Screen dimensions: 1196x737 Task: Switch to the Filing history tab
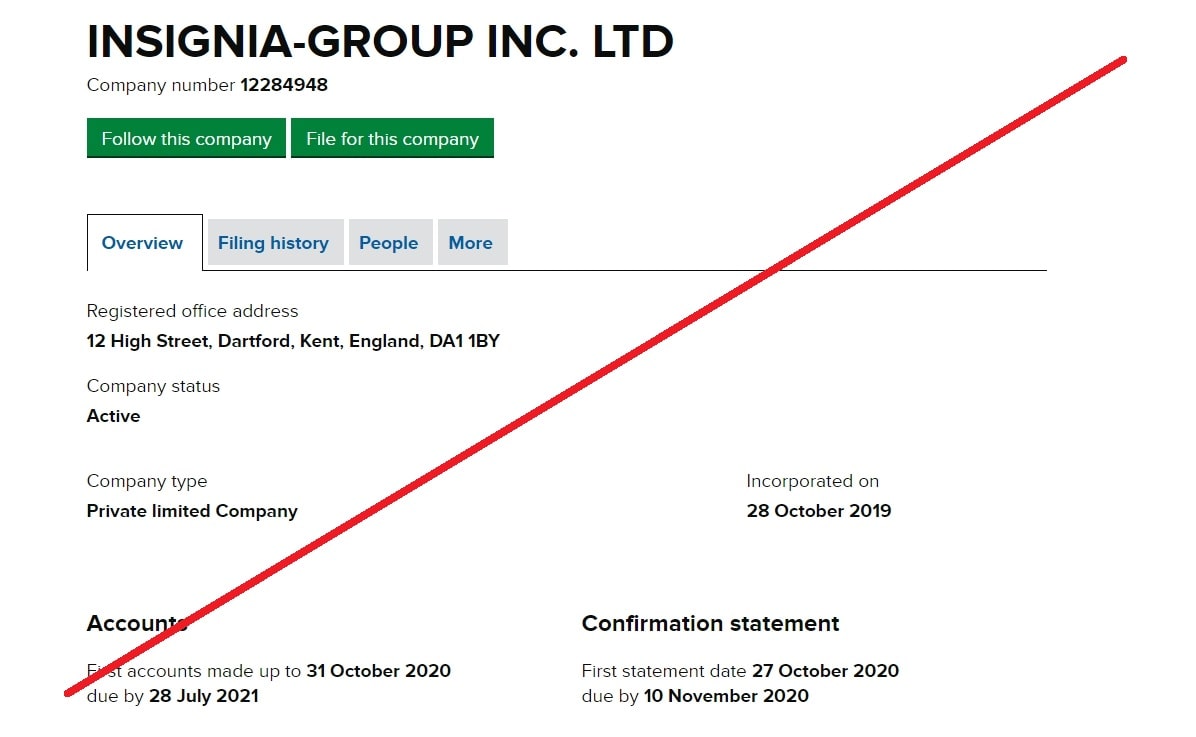pos(273,243)
